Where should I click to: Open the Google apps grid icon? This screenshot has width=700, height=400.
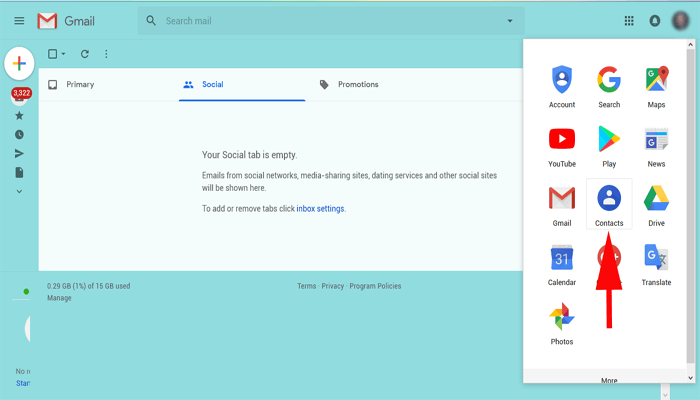coord(629,21)
